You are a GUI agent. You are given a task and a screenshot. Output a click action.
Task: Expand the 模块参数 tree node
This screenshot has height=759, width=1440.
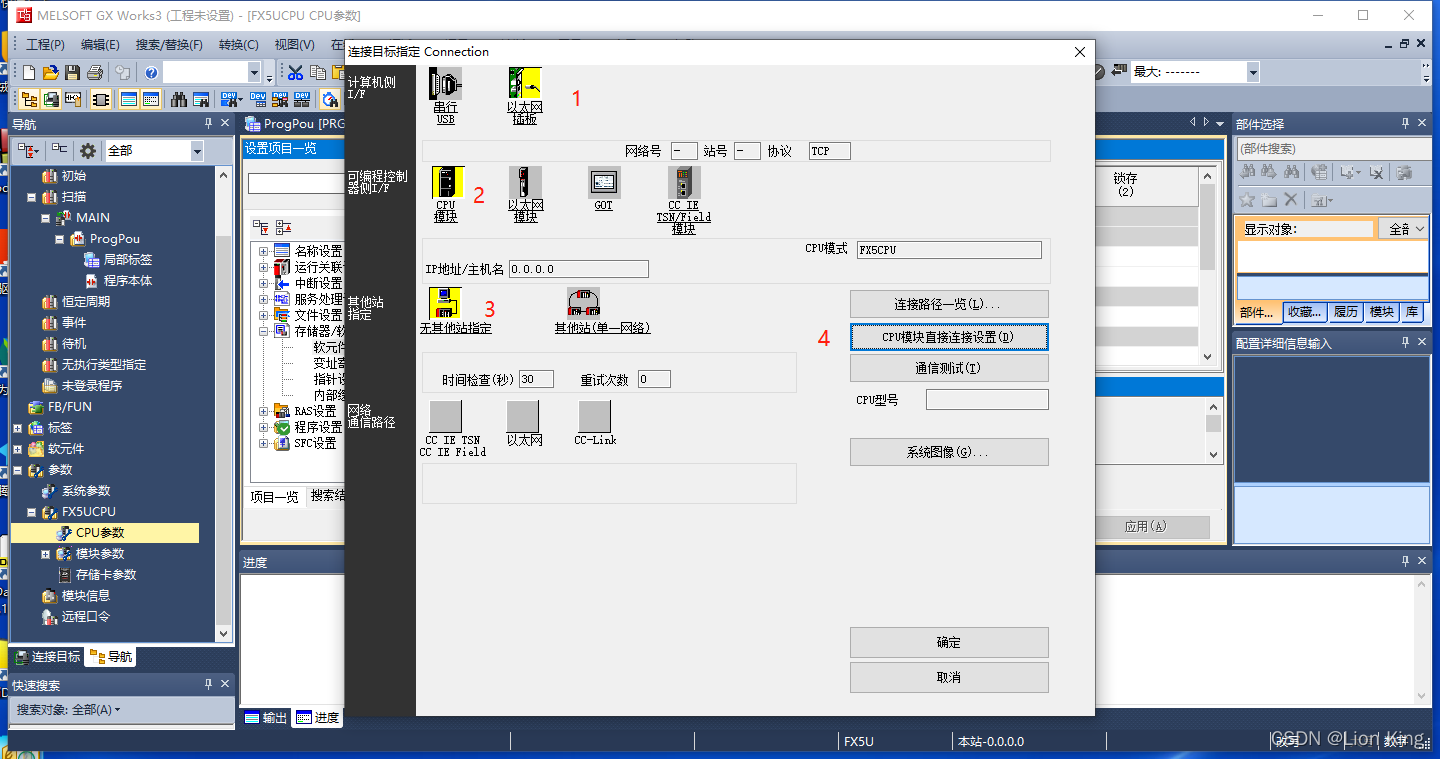click(x=46, y=554)
